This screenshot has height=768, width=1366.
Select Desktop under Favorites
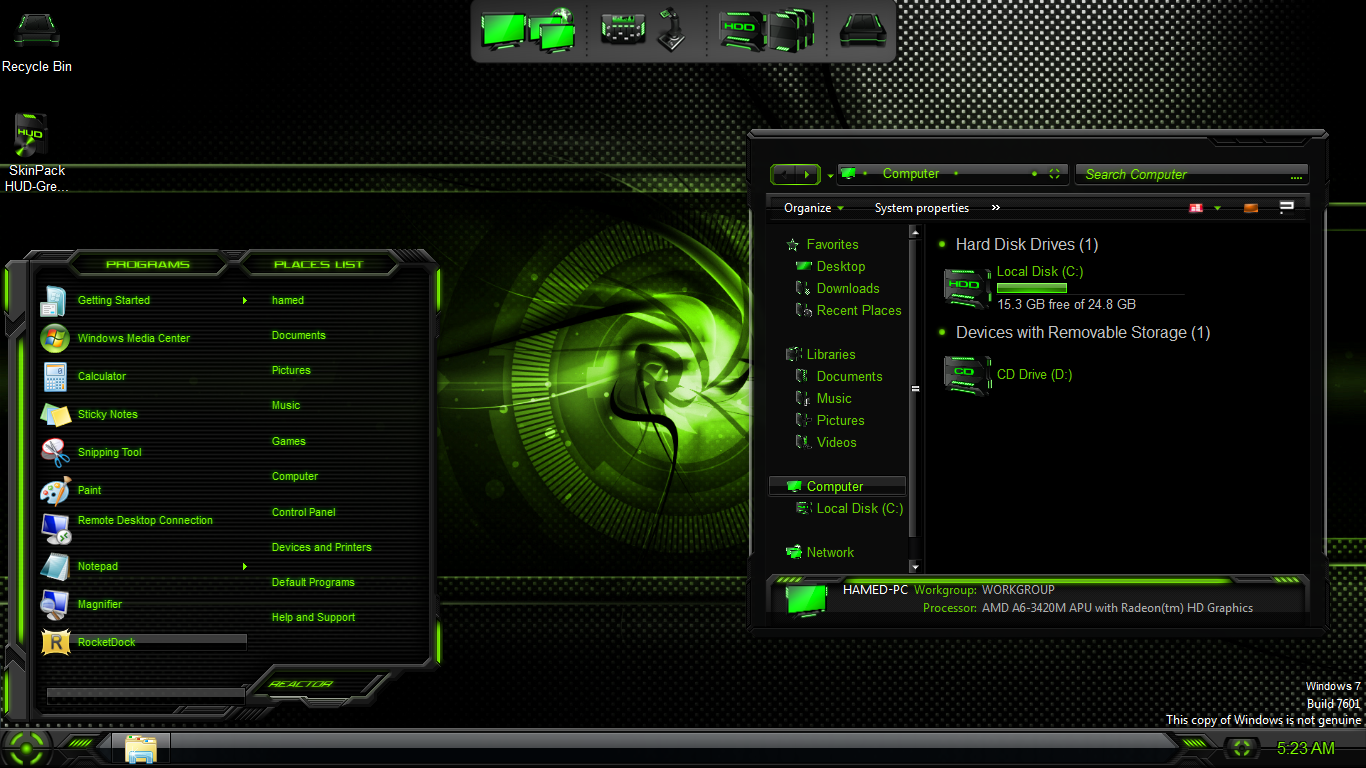pyautogui.click(x=840, y=266)
